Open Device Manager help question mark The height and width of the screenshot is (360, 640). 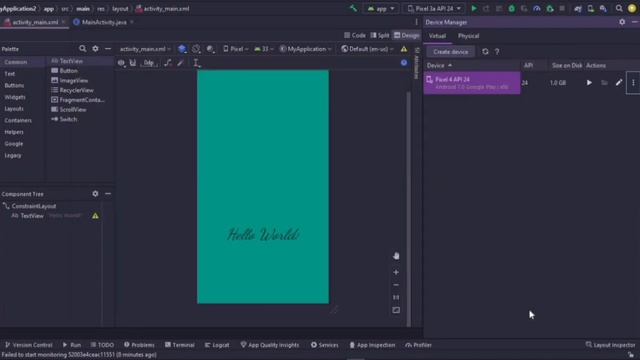[x=497, y=52]
